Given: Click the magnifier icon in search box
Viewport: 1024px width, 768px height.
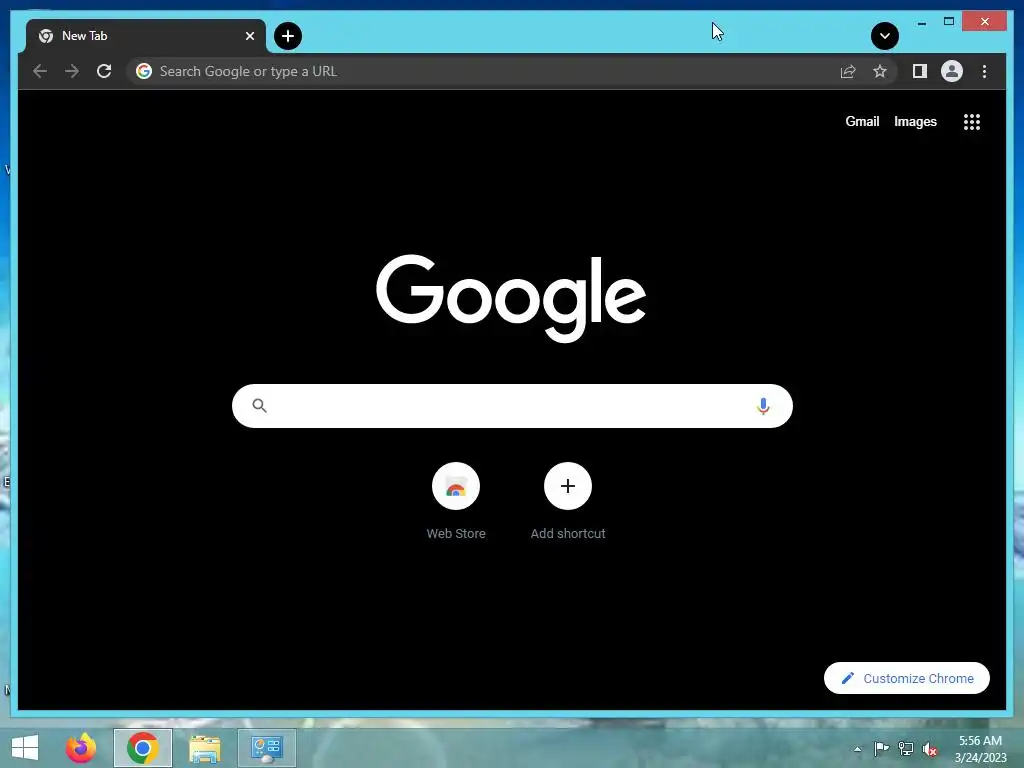Looking at the screenshot, I should (259, 406).
